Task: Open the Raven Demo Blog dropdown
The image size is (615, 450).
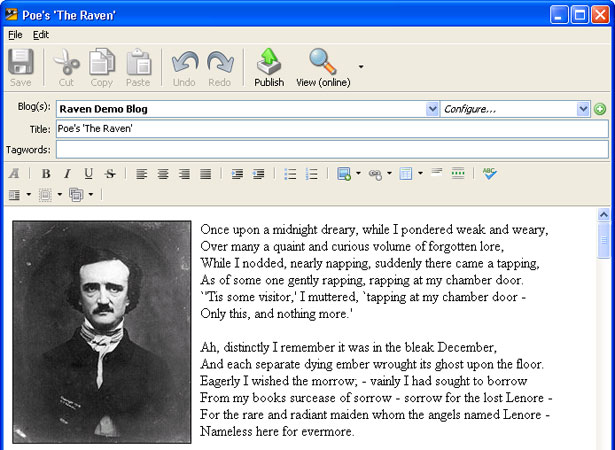Action: click(x=432, y=109)
